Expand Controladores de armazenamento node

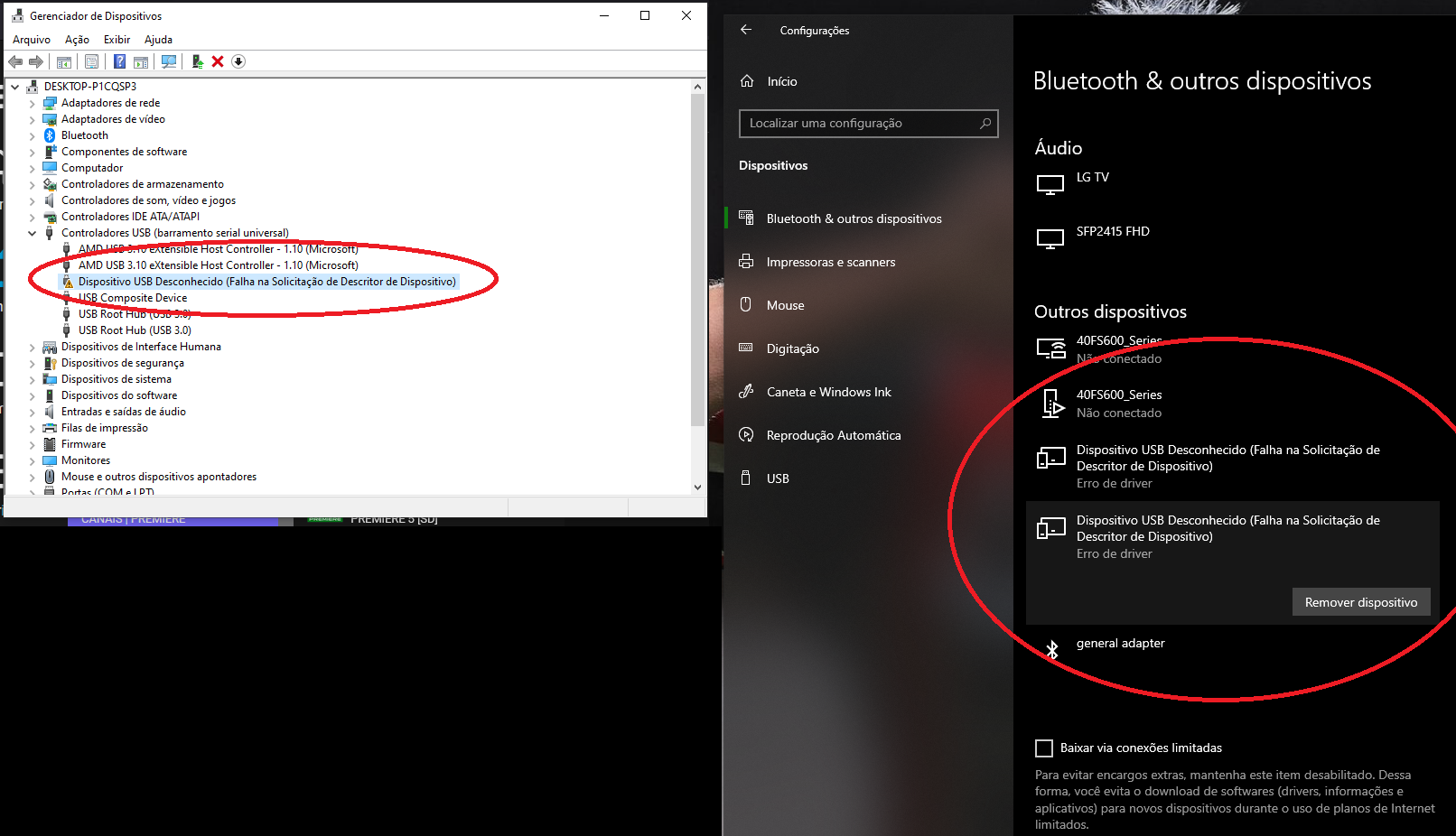33,184
